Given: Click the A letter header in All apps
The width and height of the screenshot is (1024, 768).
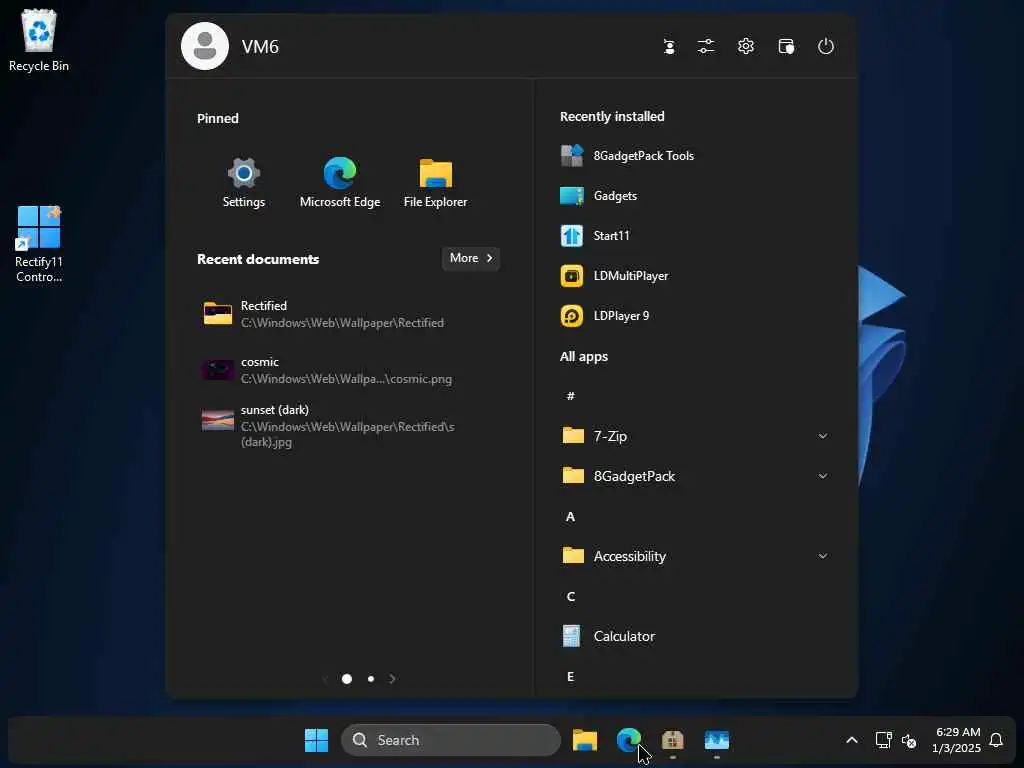Looking at the screenshot, I should [x=570, y=517].
